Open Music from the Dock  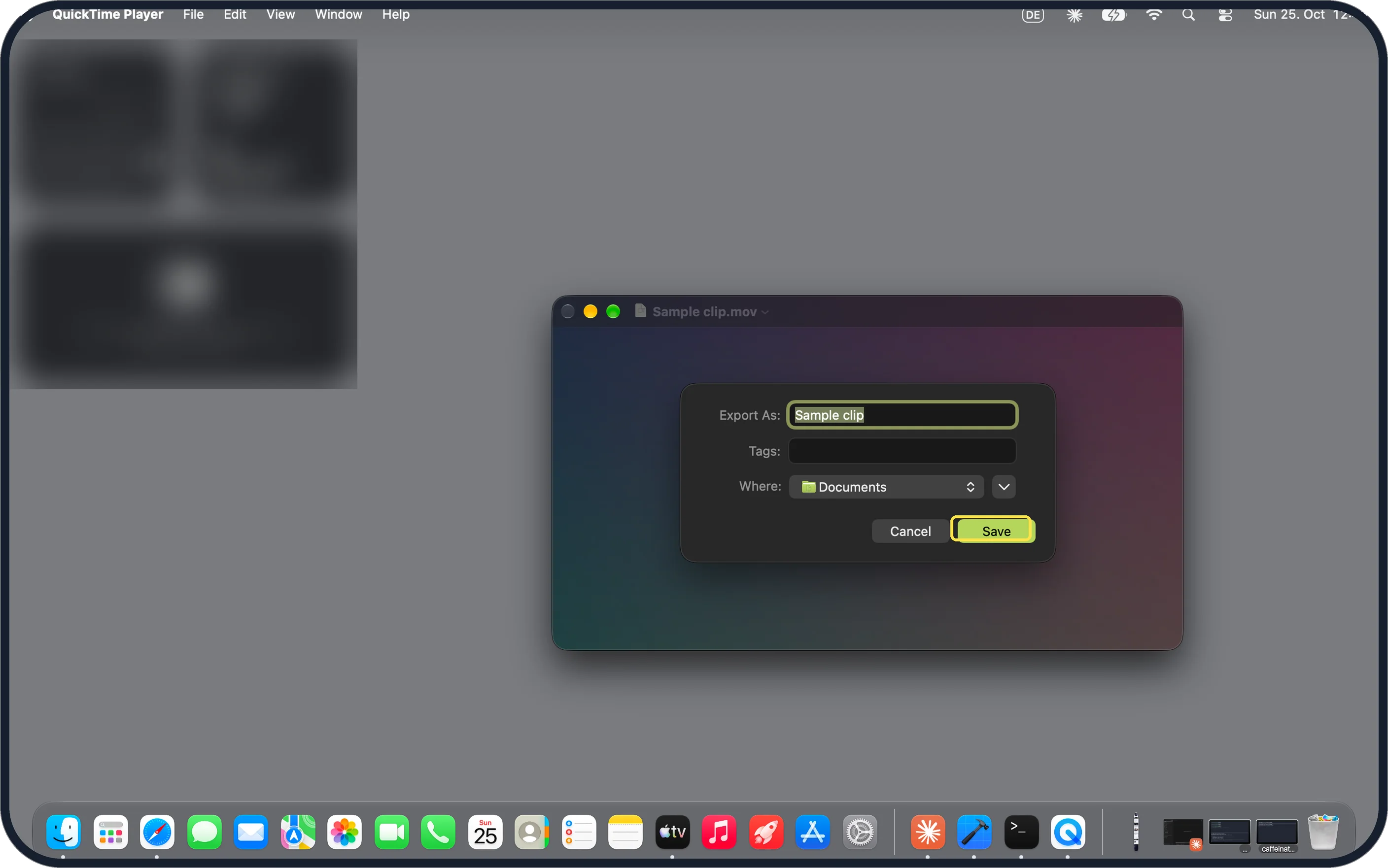pyautogui.click(x=719, y=832)
